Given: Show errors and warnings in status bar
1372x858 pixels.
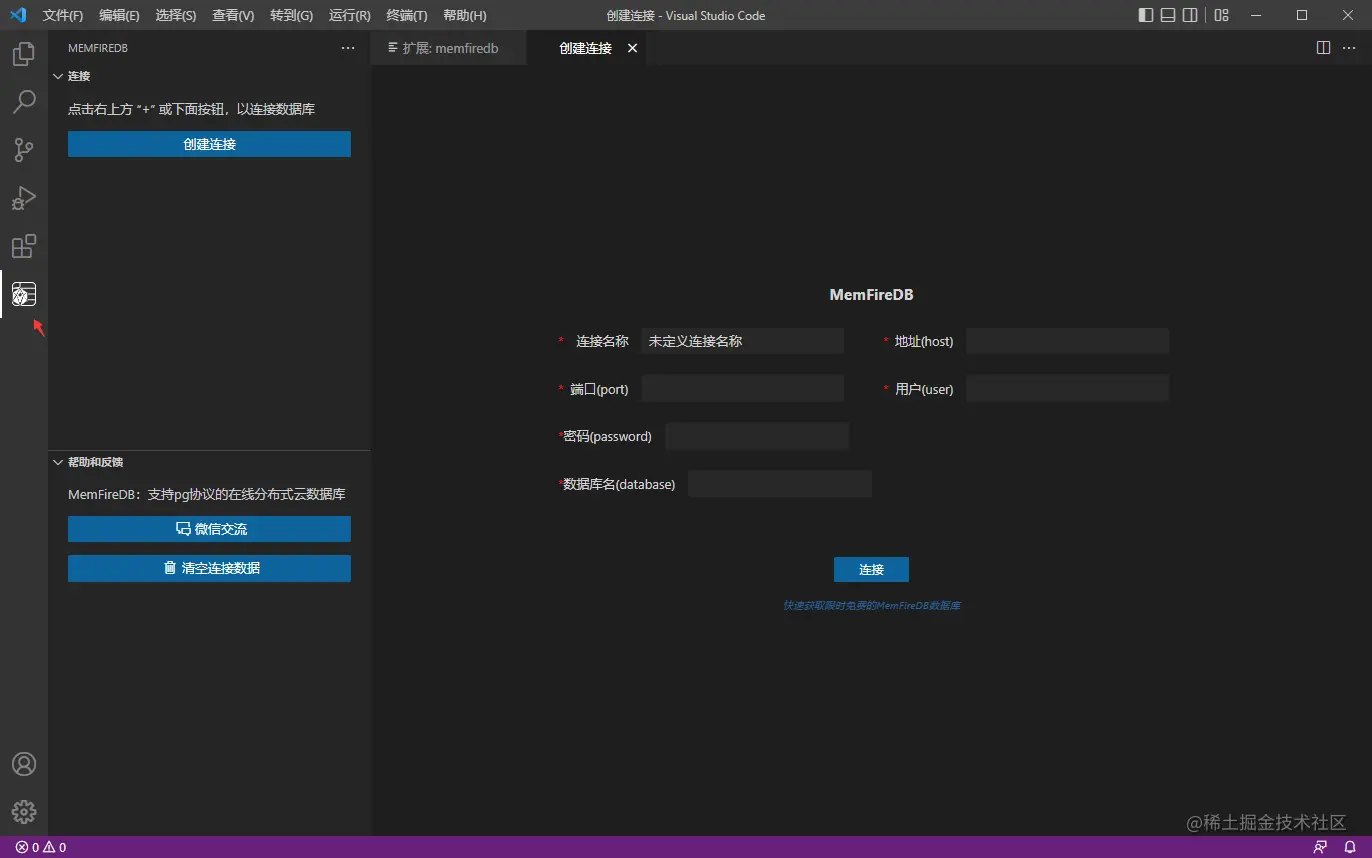Looking at the screenshot, I should click(x=41, y=847).
